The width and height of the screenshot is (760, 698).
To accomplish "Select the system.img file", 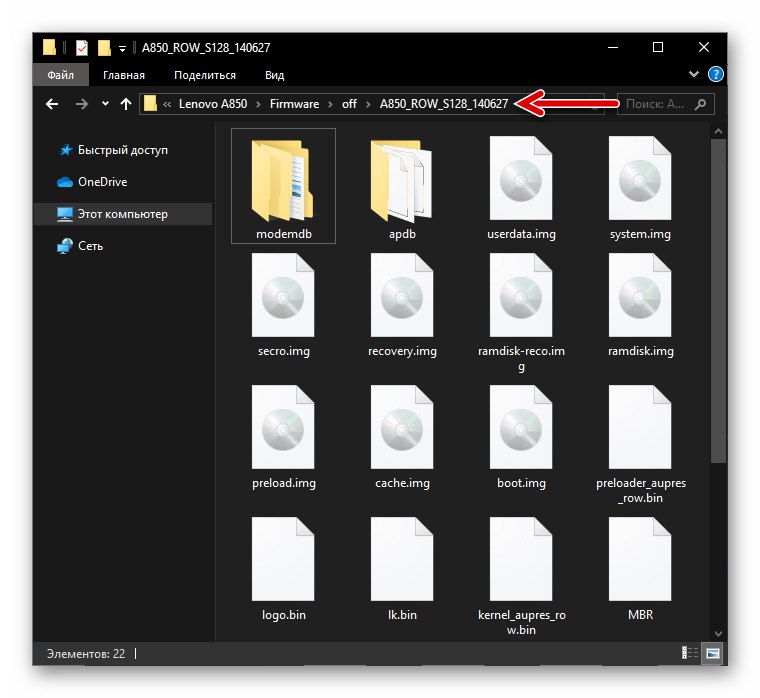I will click(x=640, y=186).
